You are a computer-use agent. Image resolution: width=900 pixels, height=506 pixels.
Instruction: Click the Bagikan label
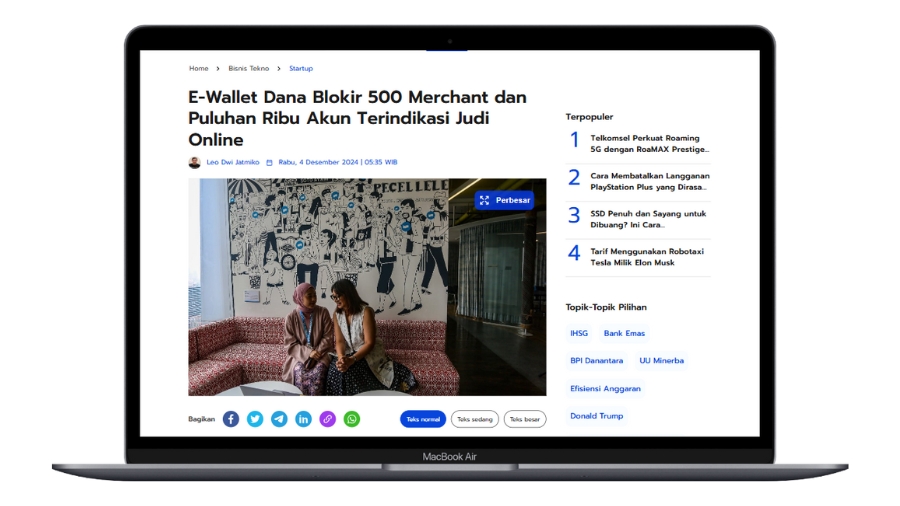click(x=201, y=419)
